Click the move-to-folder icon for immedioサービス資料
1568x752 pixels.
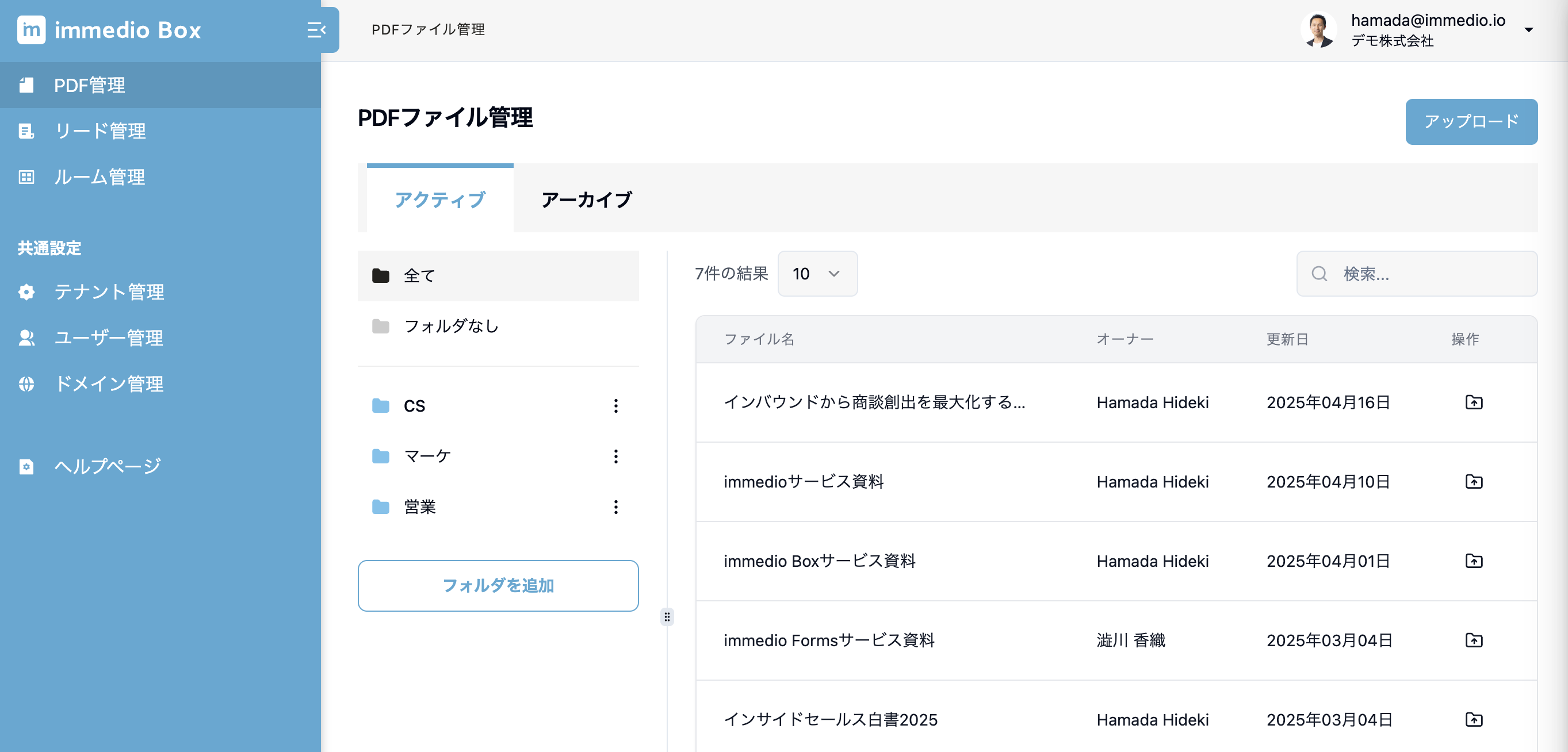click(x=1473, y=482)
